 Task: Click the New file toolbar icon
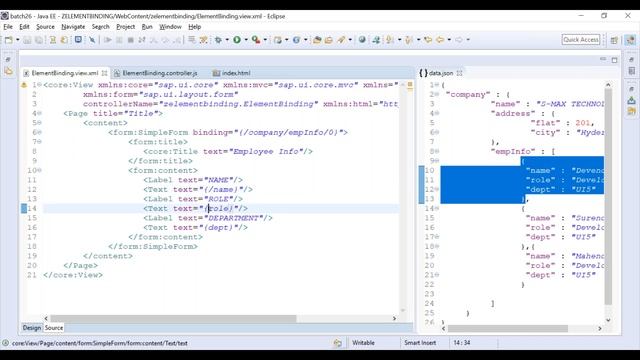tap(8, 40)
